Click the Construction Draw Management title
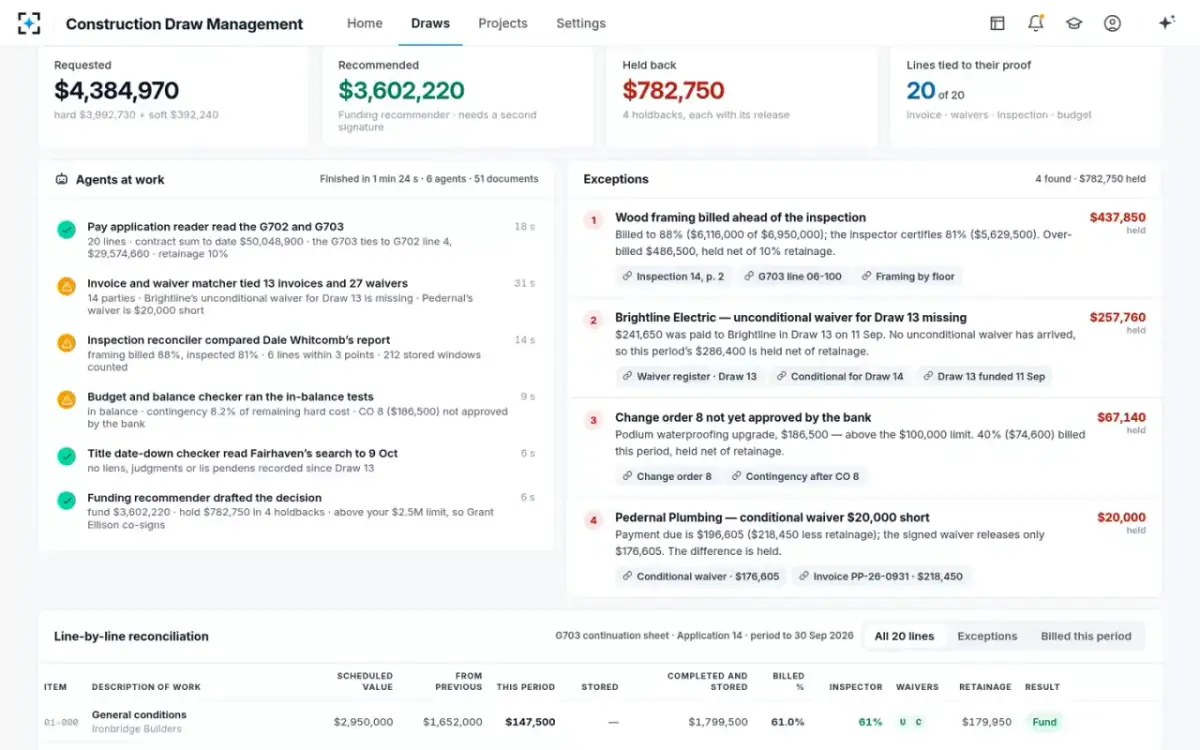This screenshot has width=1200, height=750. [x=184, y=23]
